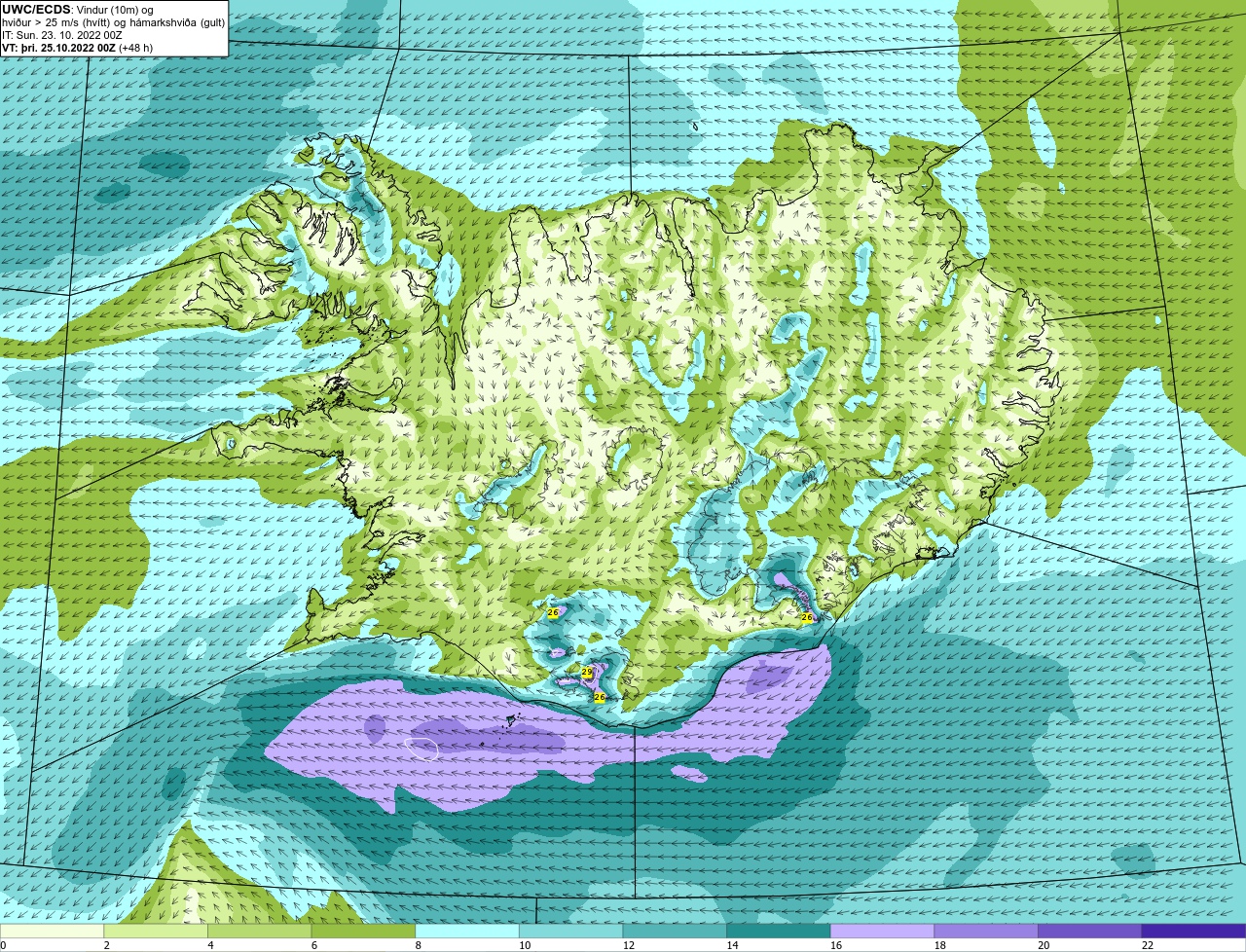The width and height of the screenshot is (1246, 952).
Task: Click the 16–18 m/s lavender legend swatch
Action: click(882, 931)
